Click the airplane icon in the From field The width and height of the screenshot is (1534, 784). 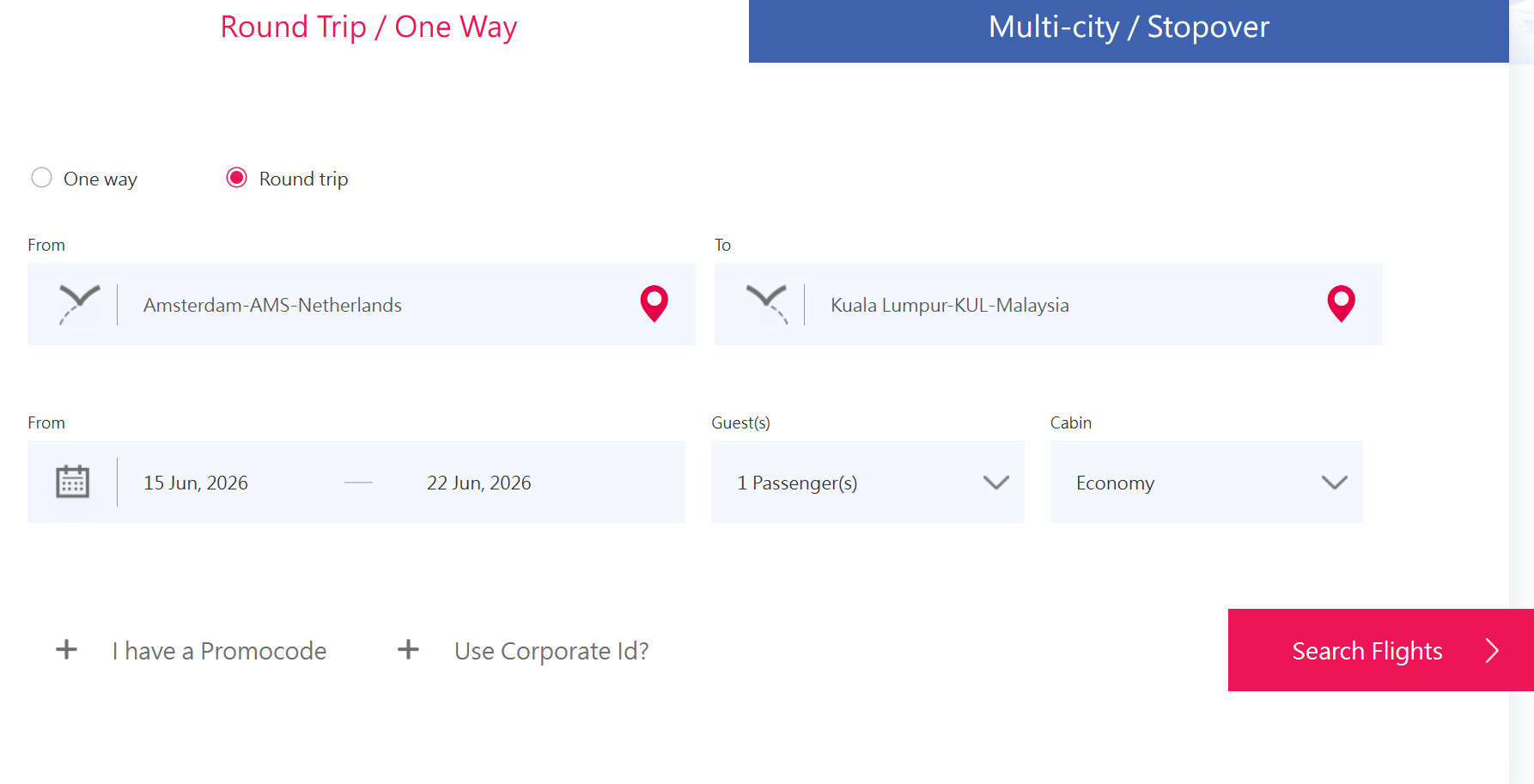tap(79, 304)
